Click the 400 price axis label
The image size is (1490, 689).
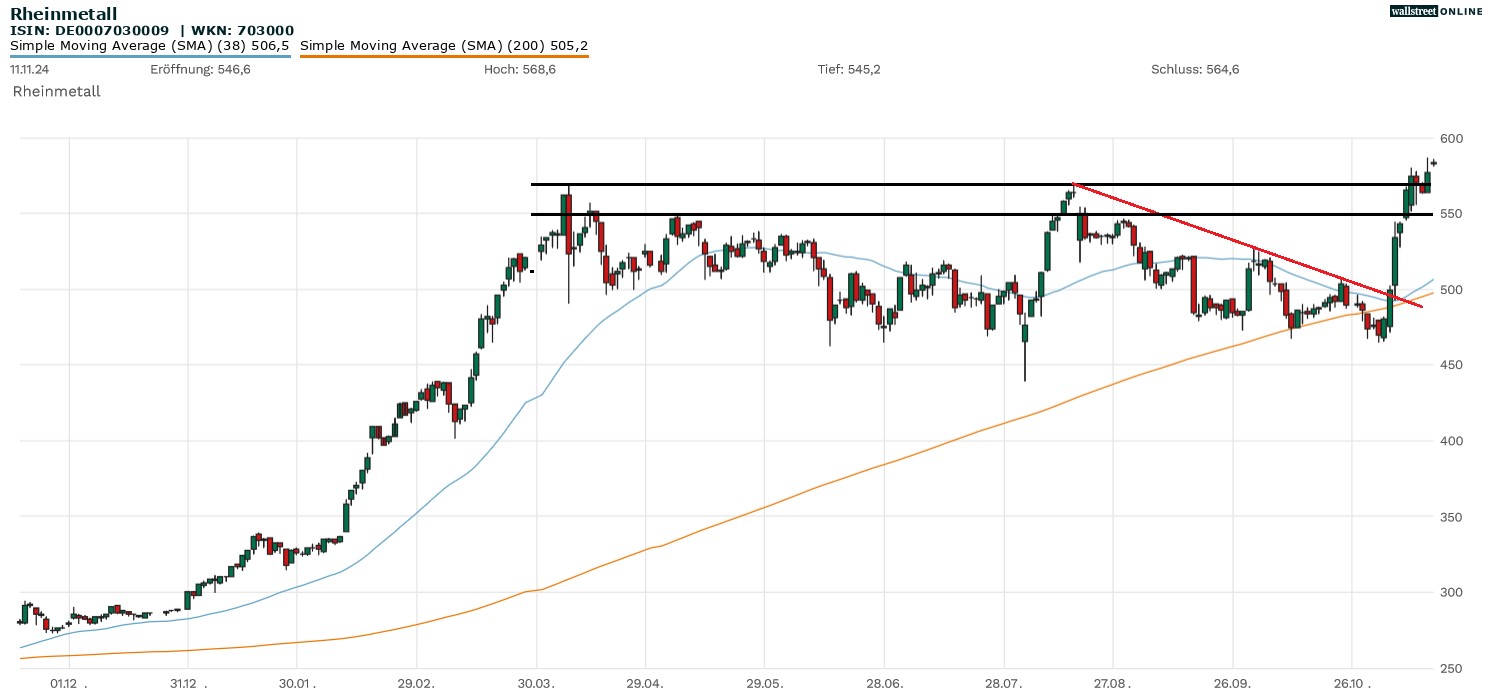(x=1449, y=441)
